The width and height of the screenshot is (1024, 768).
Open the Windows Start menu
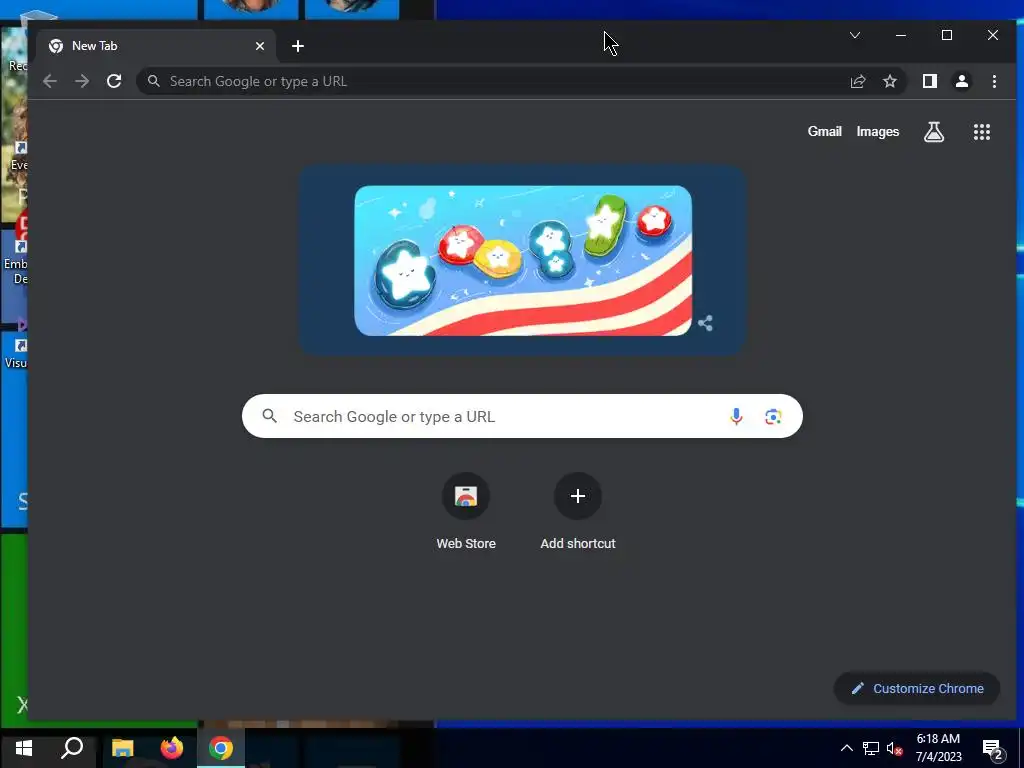(24, 748)
